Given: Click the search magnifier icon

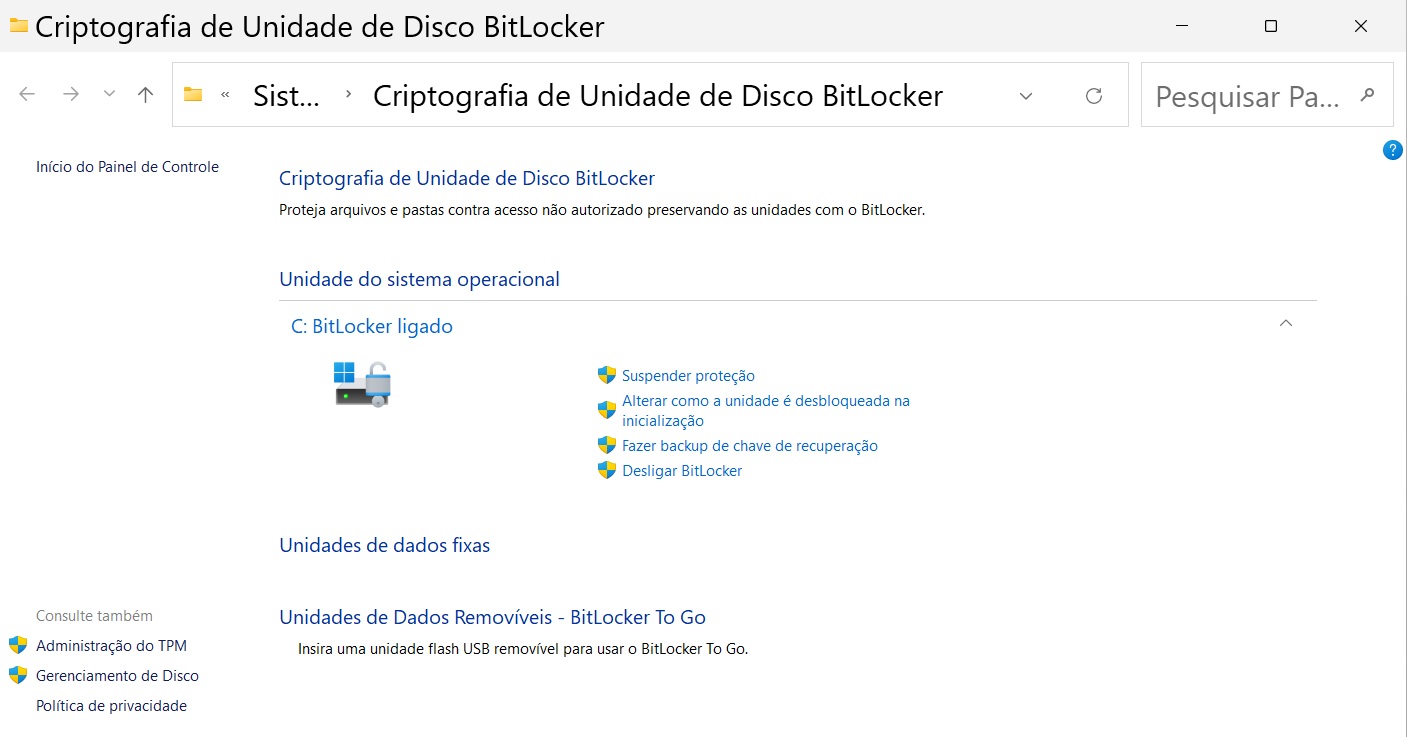Looking at the screenshot, I should pyautogui.click(x=1368, y=95).
